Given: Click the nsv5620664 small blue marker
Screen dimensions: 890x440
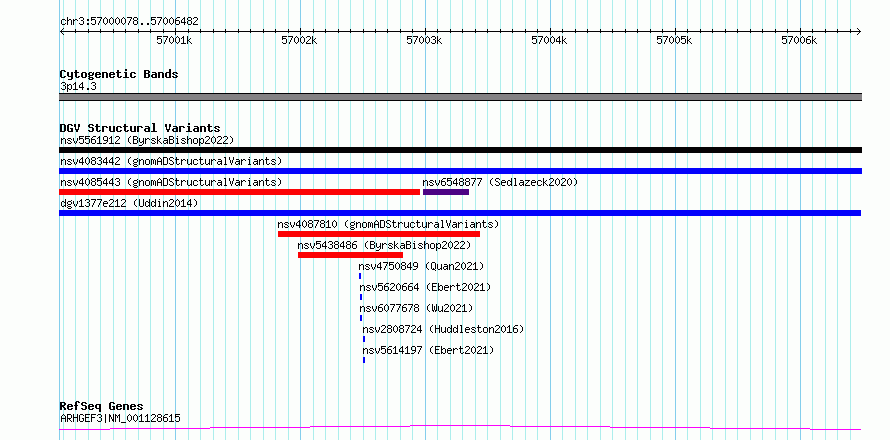Looking at the screenshot, I should [x=360, y=297].
